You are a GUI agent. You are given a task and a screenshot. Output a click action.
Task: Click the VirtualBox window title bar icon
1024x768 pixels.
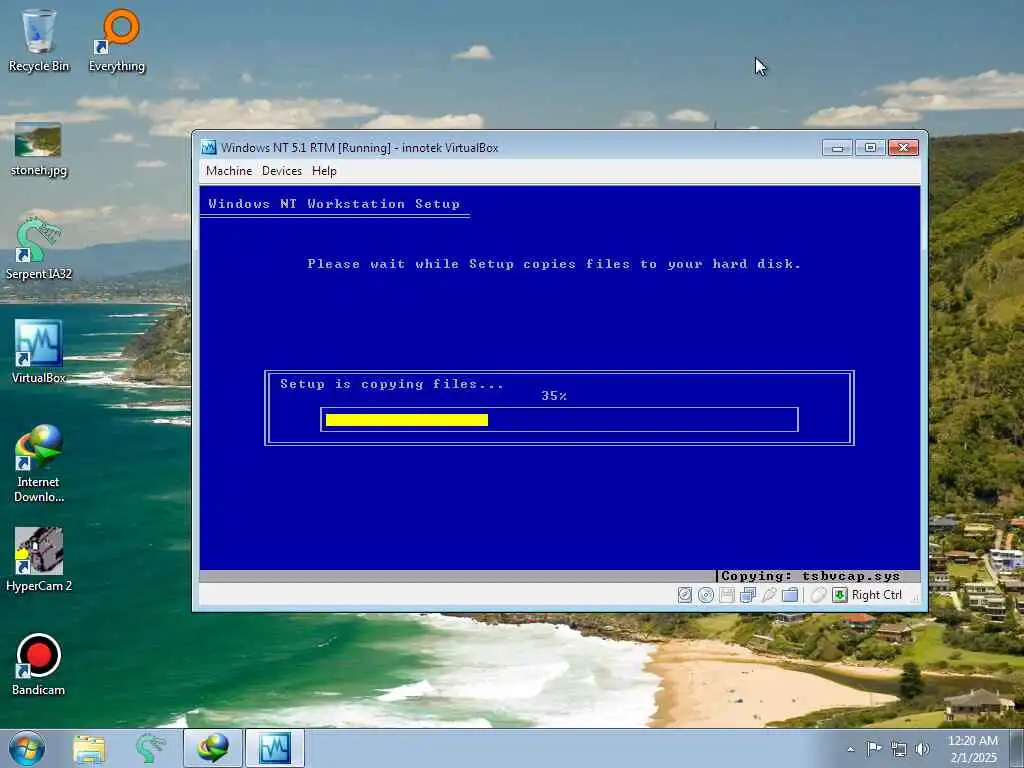coord(209,148)
